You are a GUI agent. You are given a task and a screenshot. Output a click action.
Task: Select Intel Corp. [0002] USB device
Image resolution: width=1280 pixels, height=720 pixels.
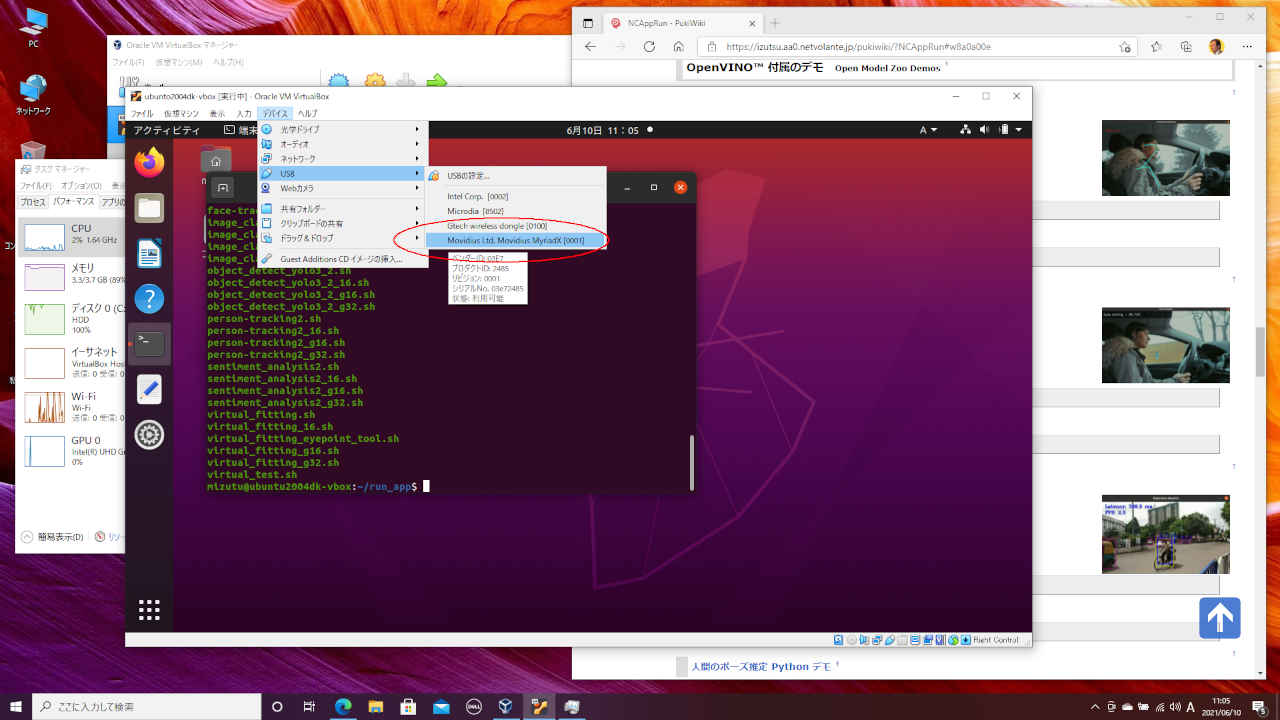[x=517, y=196]
